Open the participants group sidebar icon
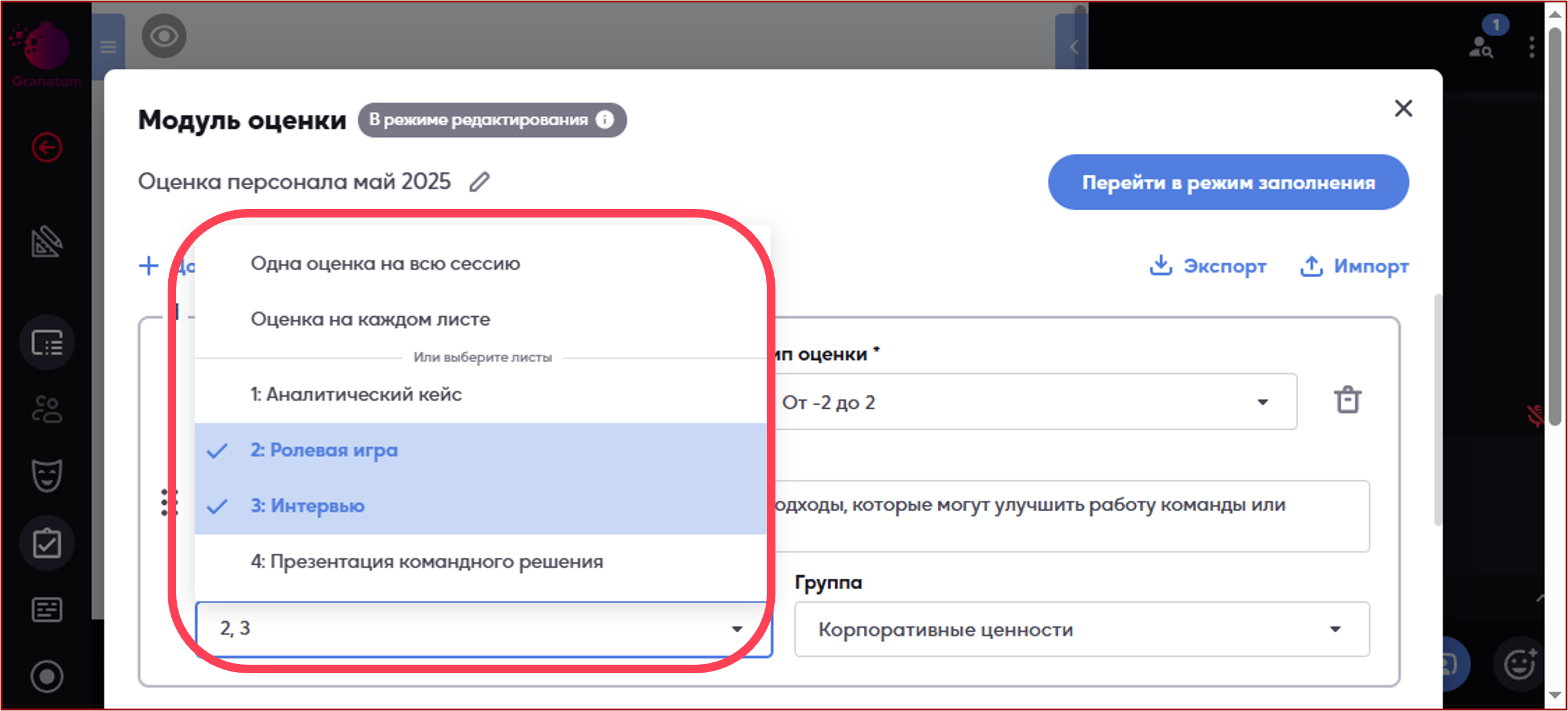 [47, 409]
